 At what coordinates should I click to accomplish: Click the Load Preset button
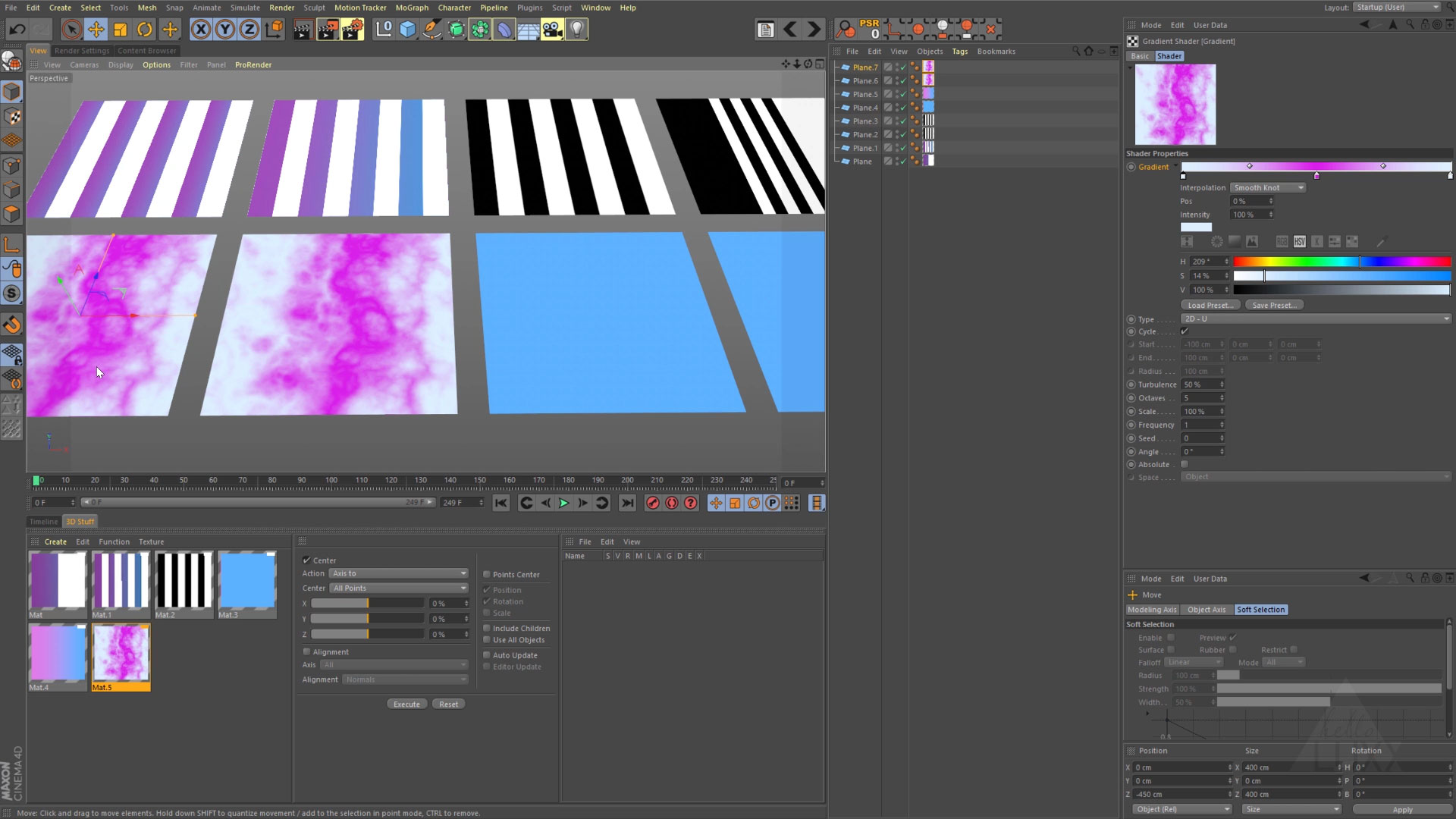(x=1210, y=305)
